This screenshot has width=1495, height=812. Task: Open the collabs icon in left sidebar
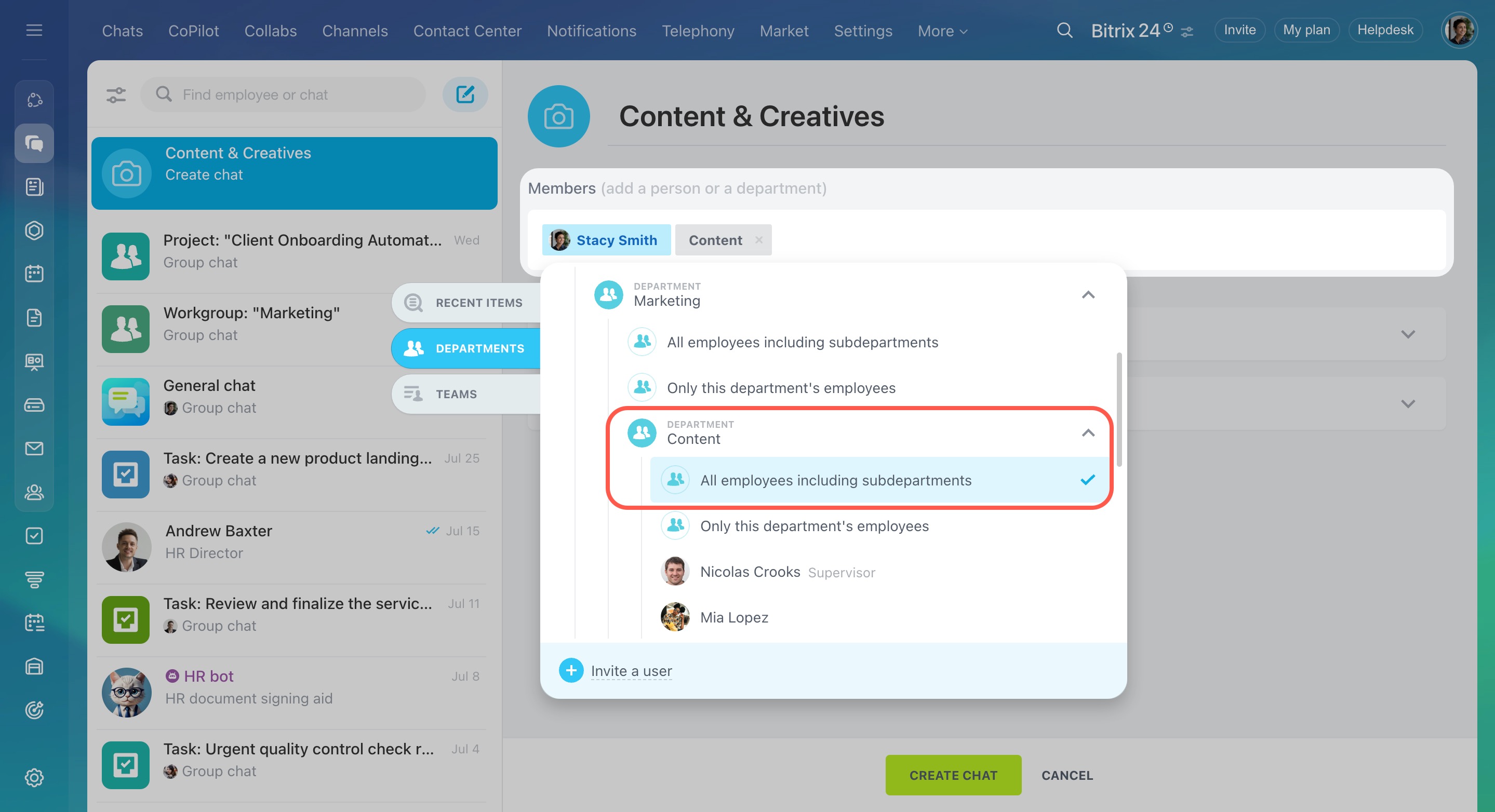pos(34,100)
